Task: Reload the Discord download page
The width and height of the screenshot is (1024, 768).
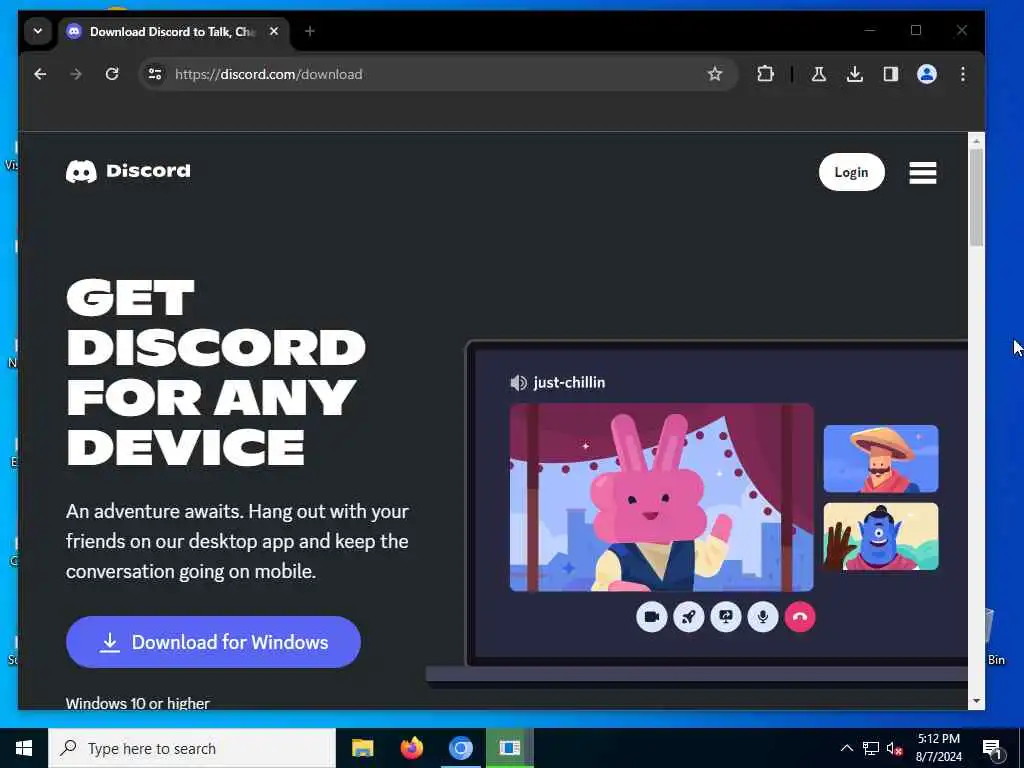Action: pyautogui.click(x=112, y=74)
